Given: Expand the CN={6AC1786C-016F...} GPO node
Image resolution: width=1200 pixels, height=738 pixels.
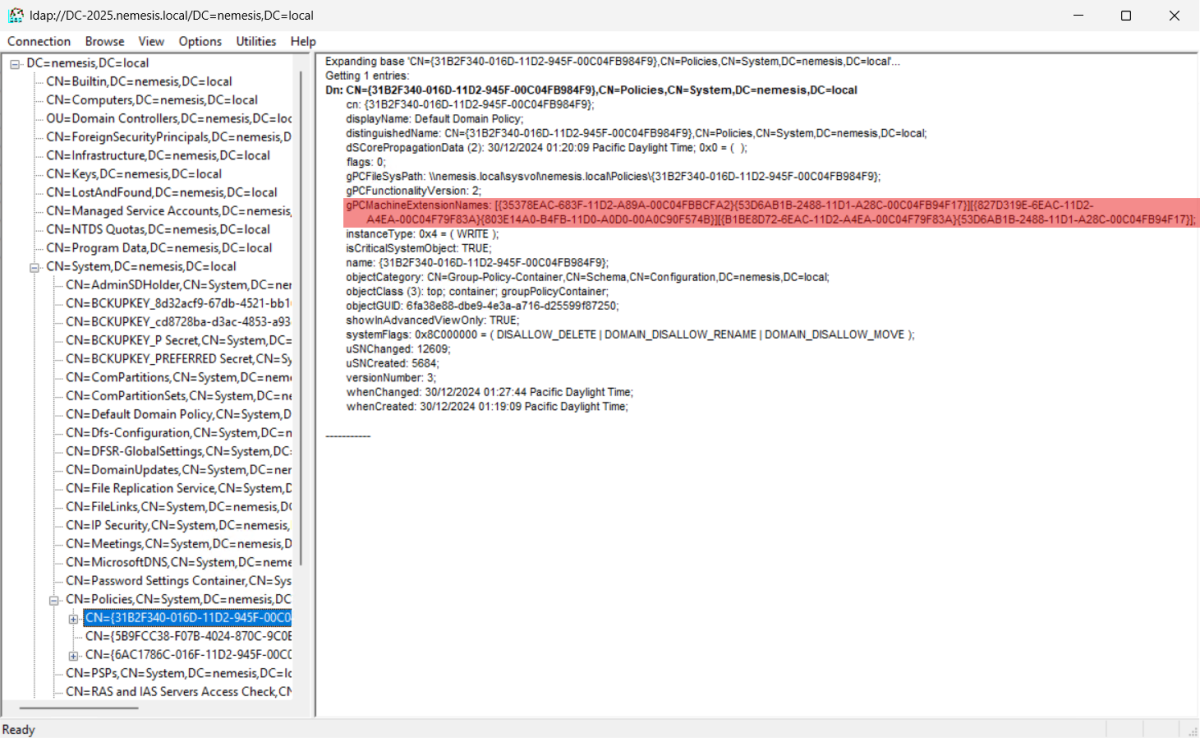Looking at the screenshot, I should click(72, 655).
